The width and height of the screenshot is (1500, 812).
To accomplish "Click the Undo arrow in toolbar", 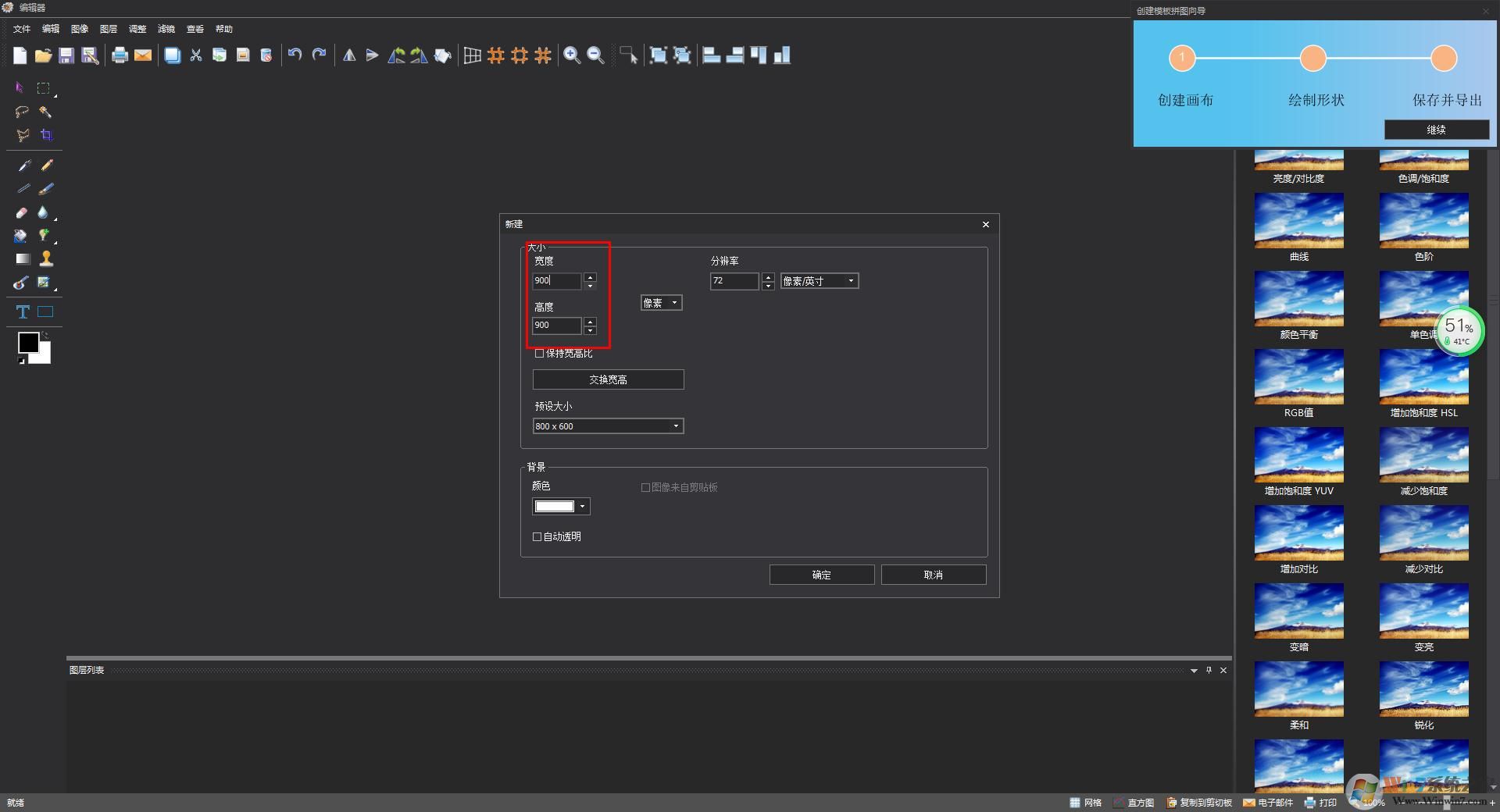I will click(295, 55).
